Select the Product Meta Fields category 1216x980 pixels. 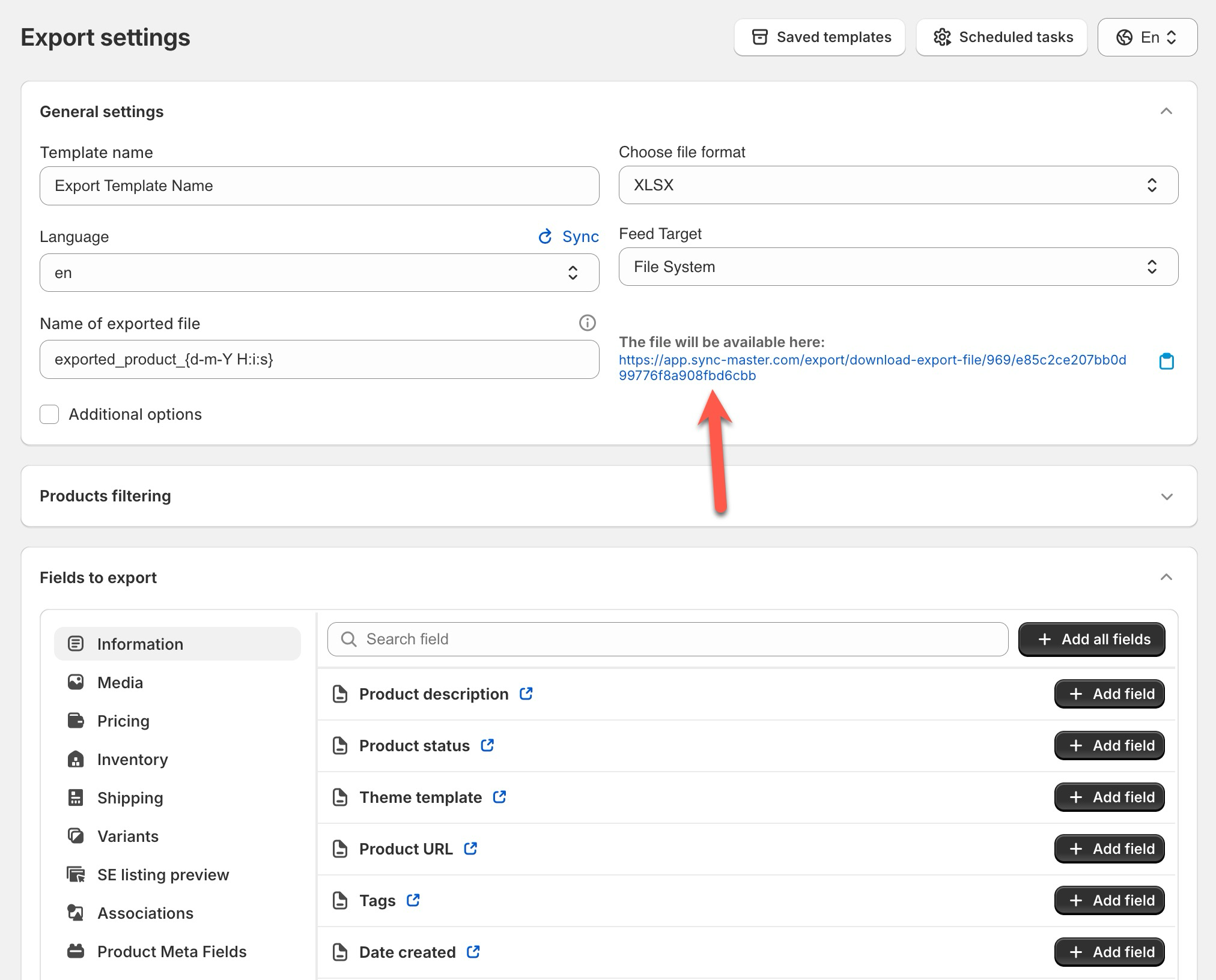[x=177, y=951]
